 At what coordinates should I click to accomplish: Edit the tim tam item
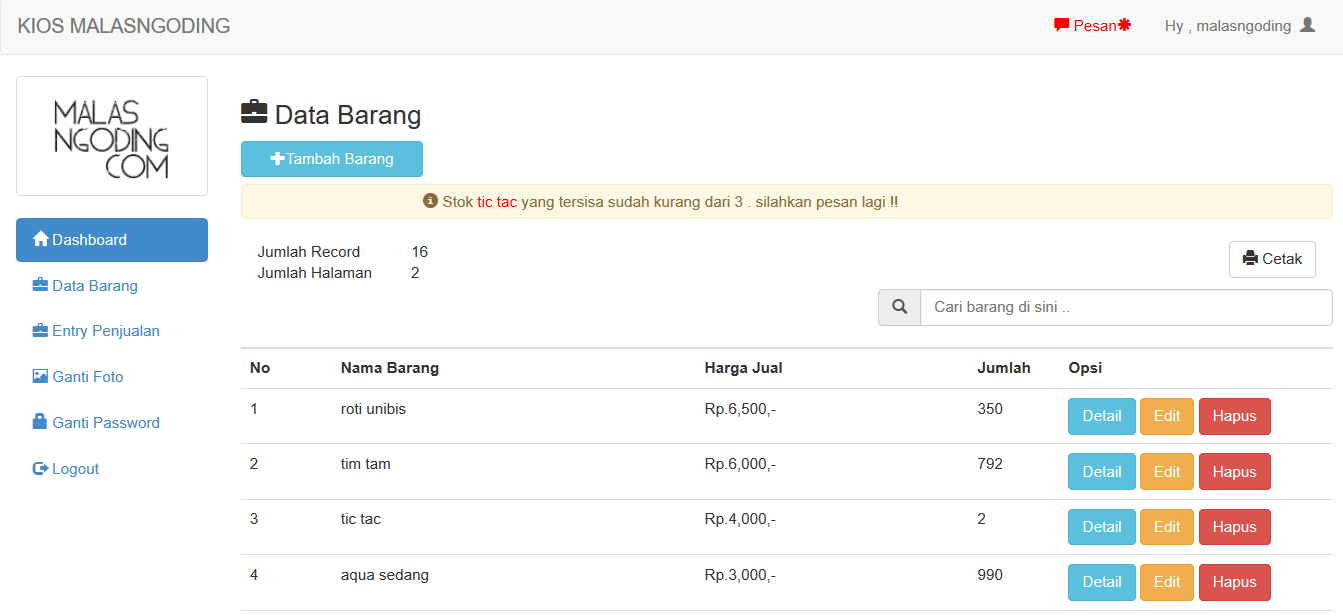click(x=1166, y=472)
